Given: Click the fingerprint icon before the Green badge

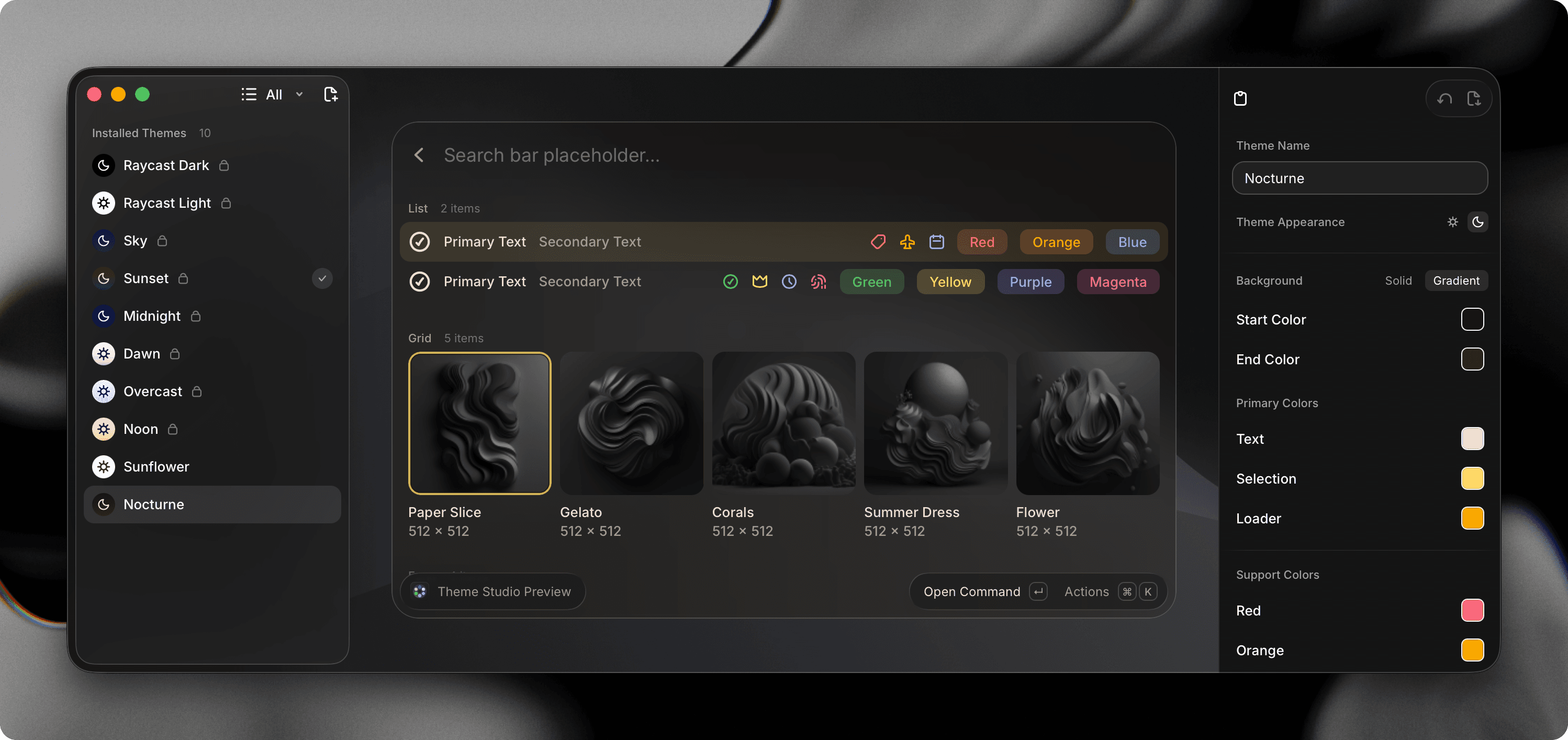Looking at the screenshot, I should coord(818,282).
